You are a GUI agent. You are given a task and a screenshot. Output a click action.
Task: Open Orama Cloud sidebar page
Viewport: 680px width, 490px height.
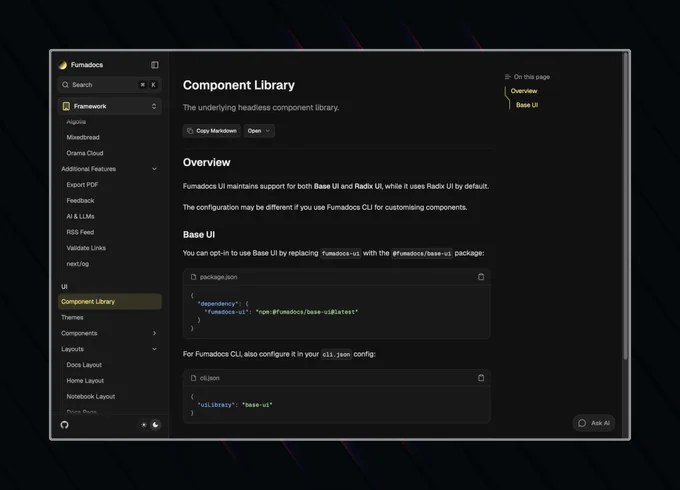pos(85,153)
